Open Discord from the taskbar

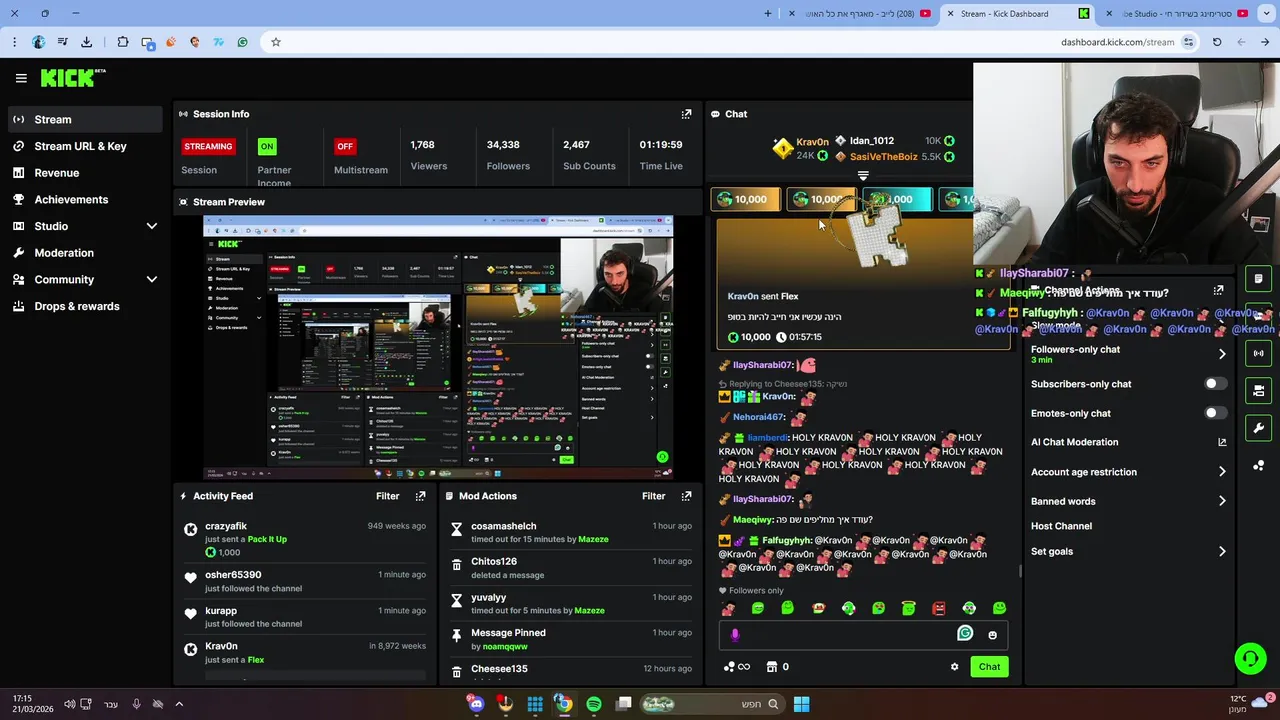point(476,704)
